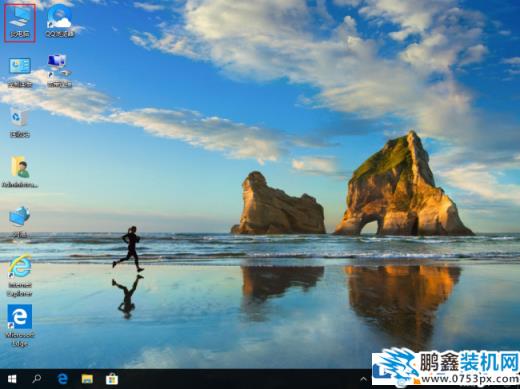The width and height of the screenshot is (520, 389).
Task: Select the Administrator user folder icon
Action: click(x=20, y=172)
